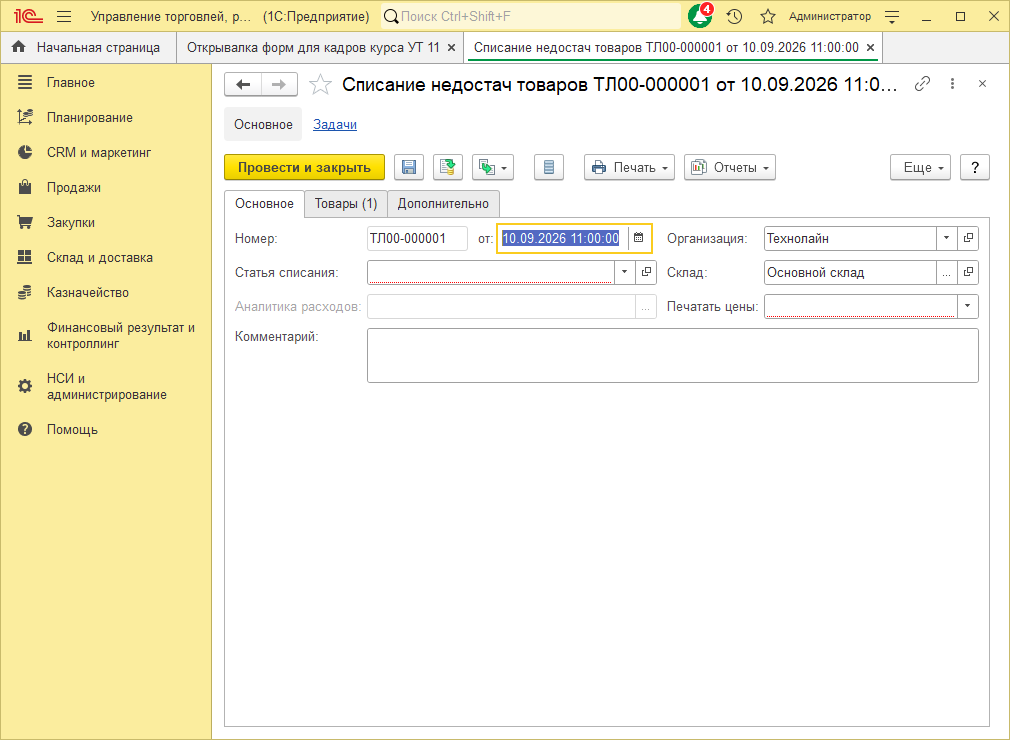This screenshot has height=740, width=1010.
Task: Click the Home icon on Начальная страница
Action: click(19, 47)
